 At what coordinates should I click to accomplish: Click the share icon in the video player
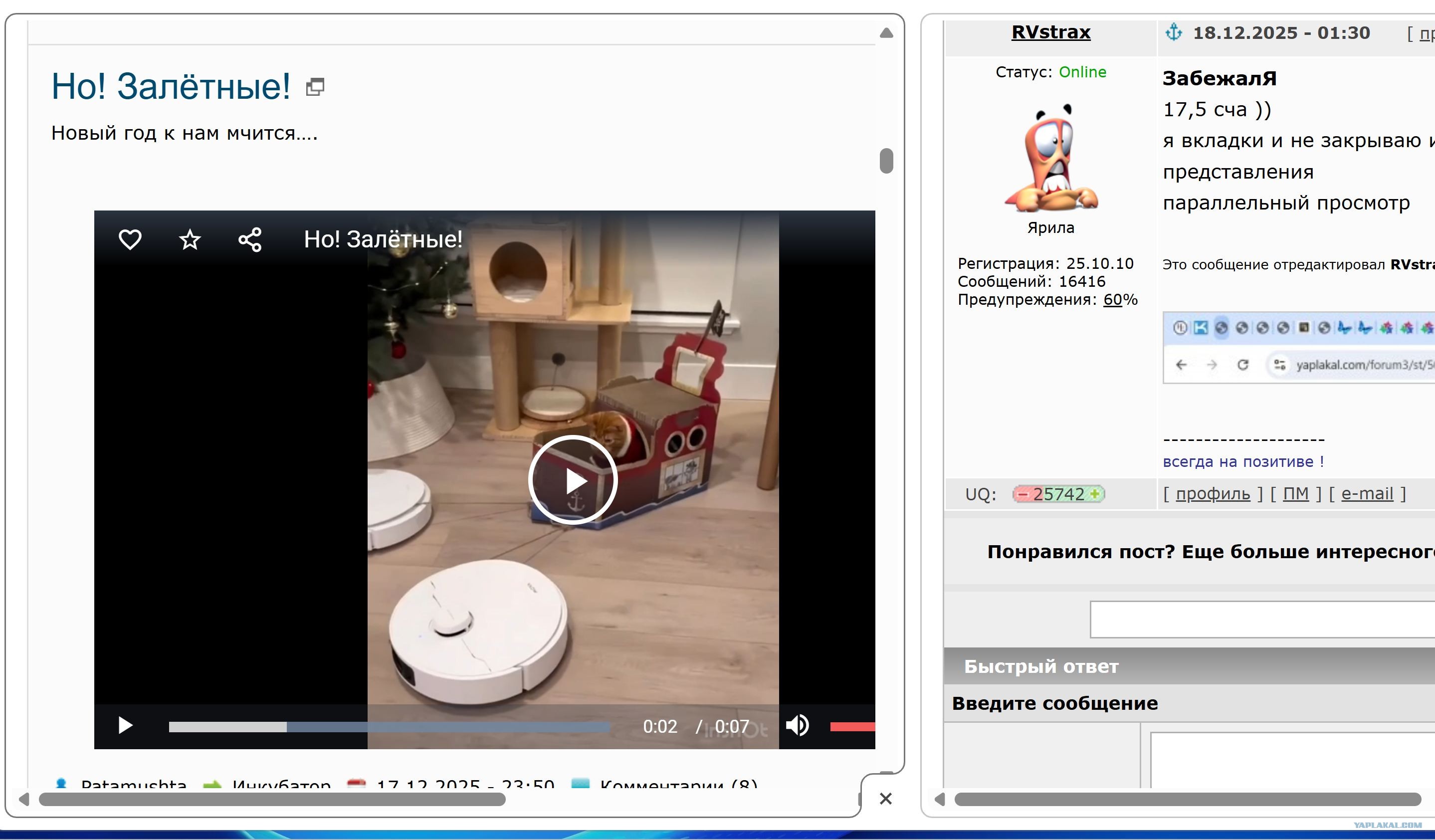pyautogui.click(x=250, y=239)
